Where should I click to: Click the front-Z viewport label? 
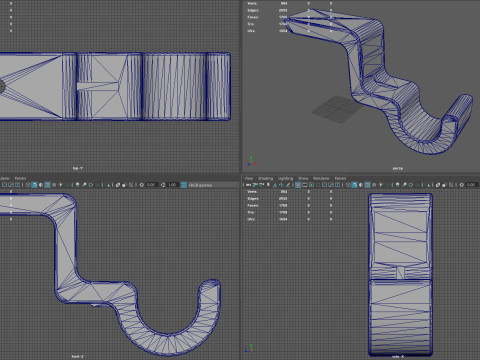point(78,356)
